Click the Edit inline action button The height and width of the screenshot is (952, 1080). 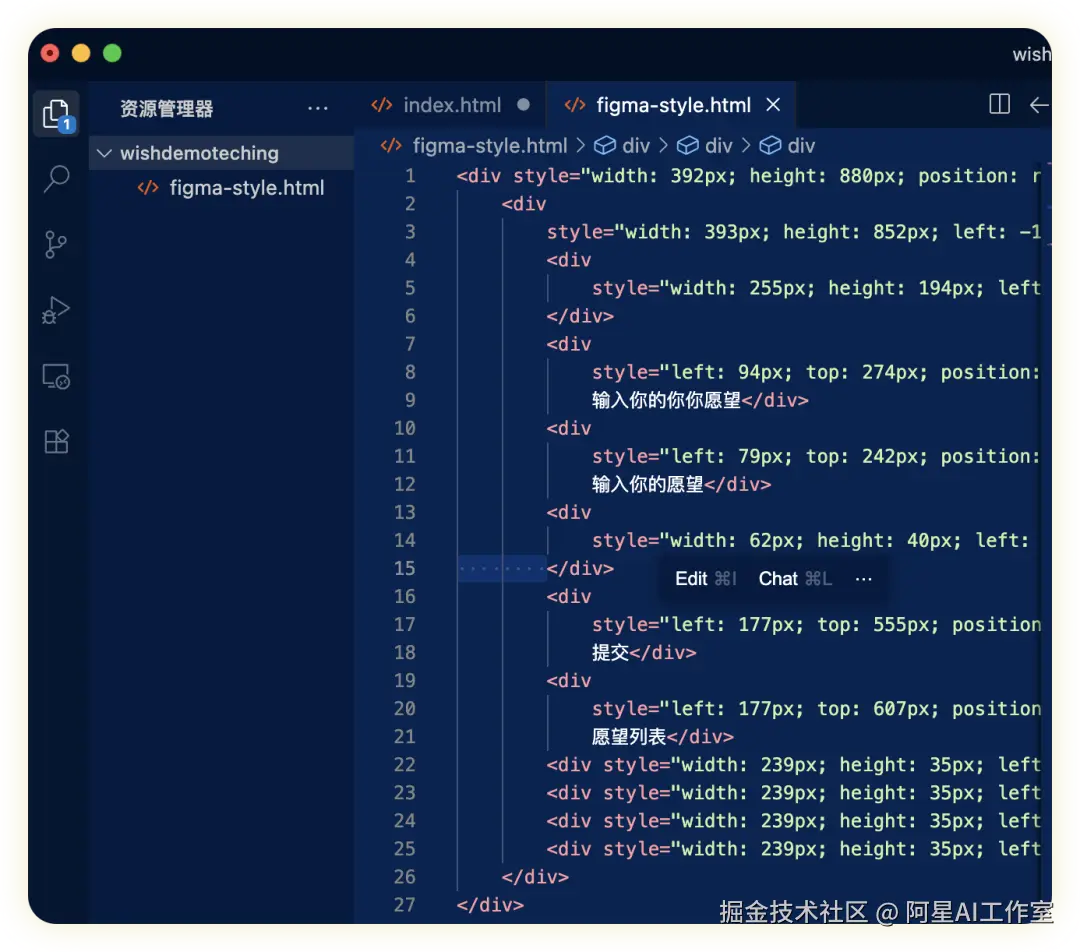705,579
